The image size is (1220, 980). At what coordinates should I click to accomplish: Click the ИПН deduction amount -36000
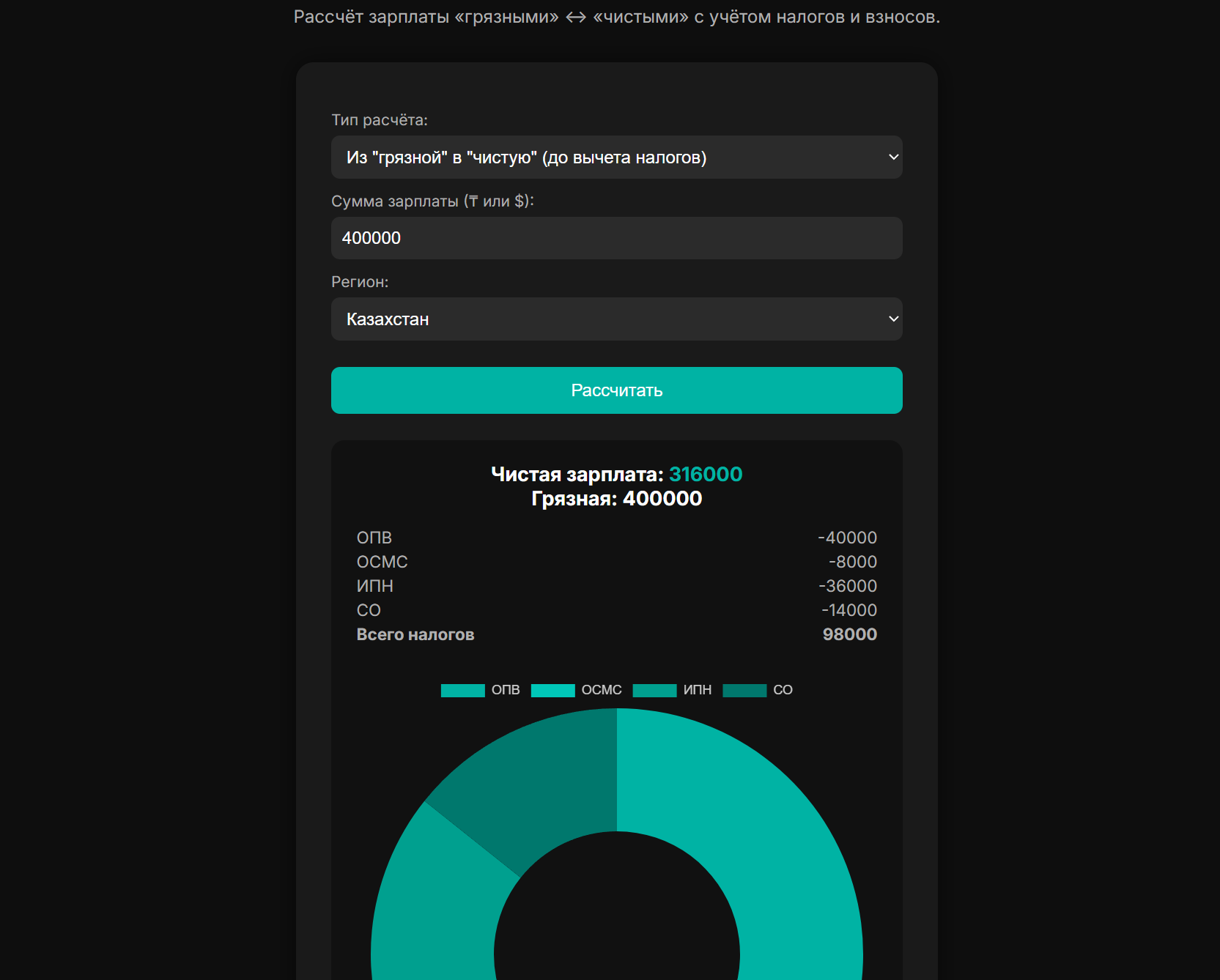[850, 585]
